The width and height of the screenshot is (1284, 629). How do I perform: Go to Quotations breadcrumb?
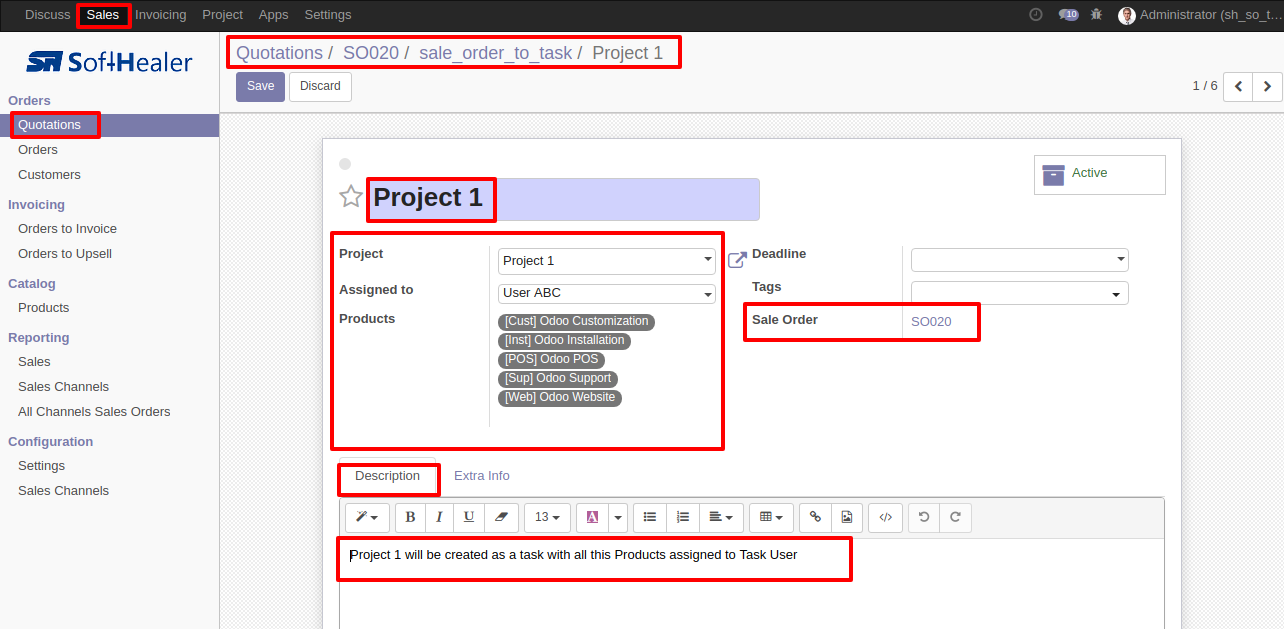click(x=279, y=53)
